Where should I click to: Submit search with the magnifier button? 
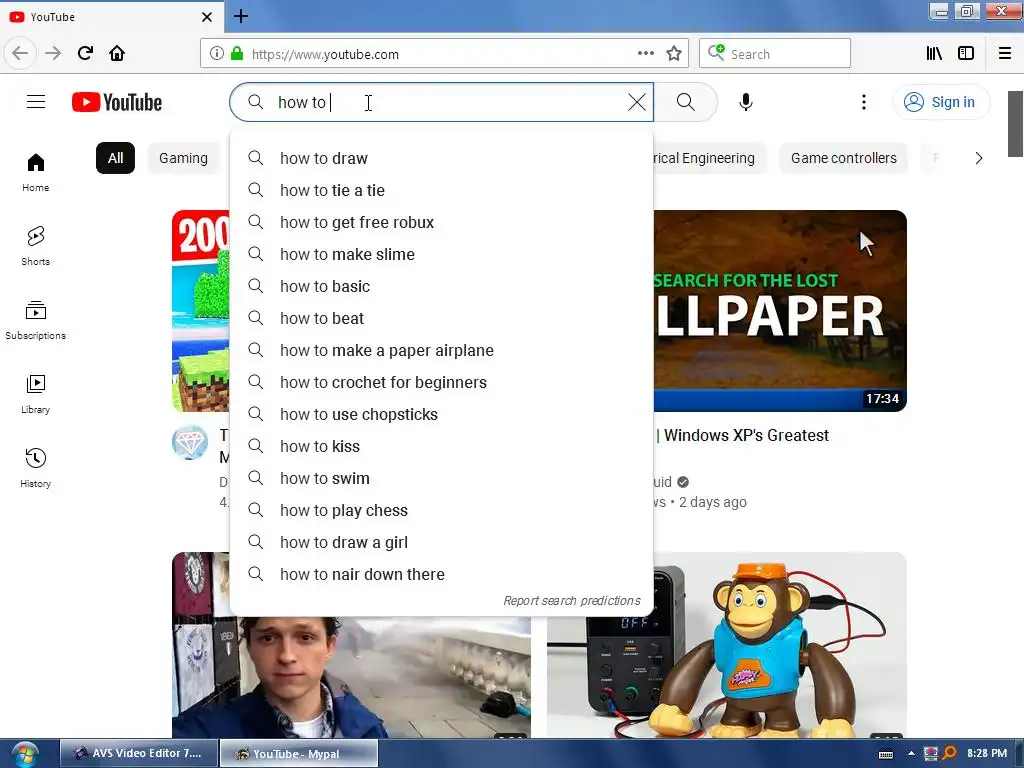(686, 102)
